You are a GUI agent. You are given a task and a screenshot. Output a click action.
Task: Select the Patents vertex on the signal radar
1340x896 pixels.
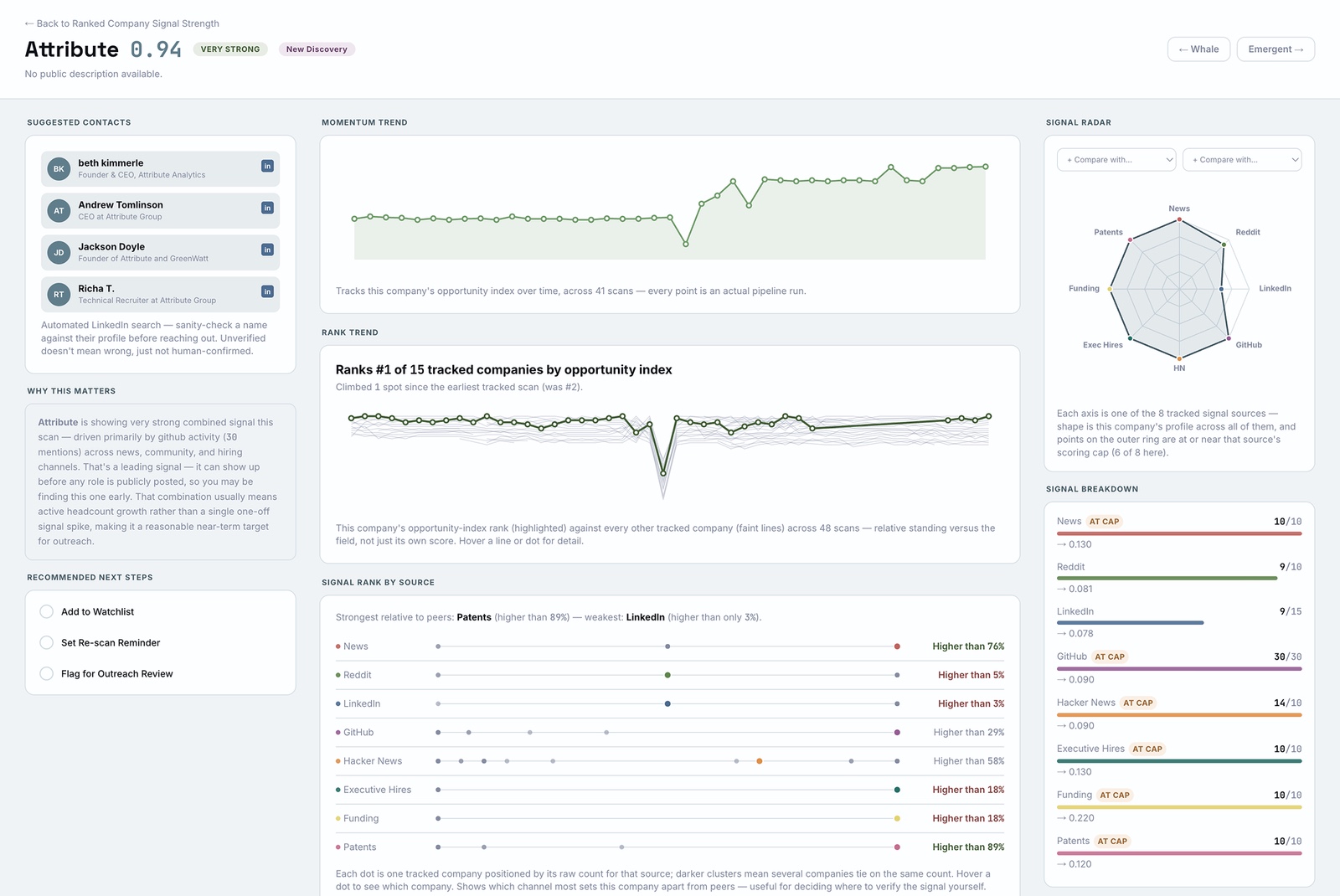[x=1130, y=240]
